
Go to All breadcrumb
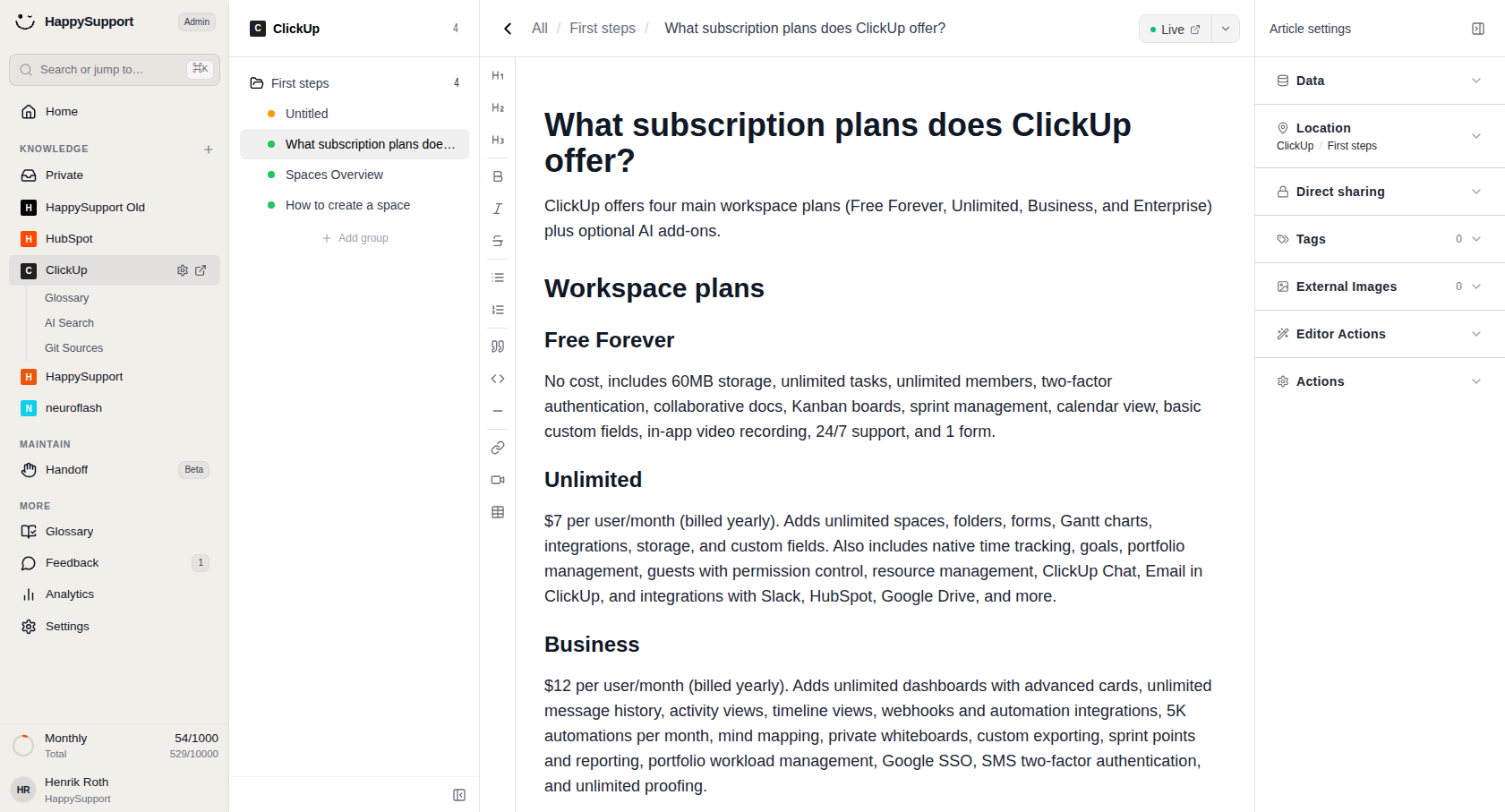(x=539, y=29)
